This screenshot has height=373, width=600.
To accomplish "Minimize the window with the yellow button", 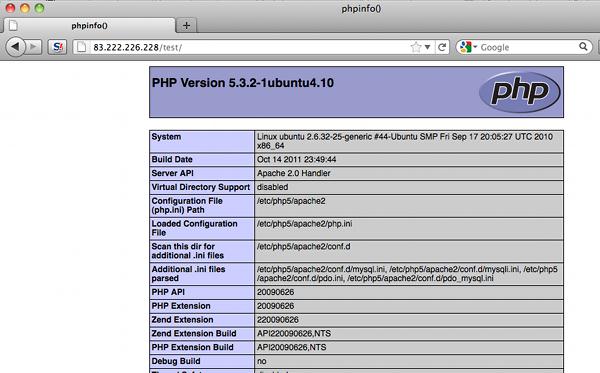I will coord(25,8).
